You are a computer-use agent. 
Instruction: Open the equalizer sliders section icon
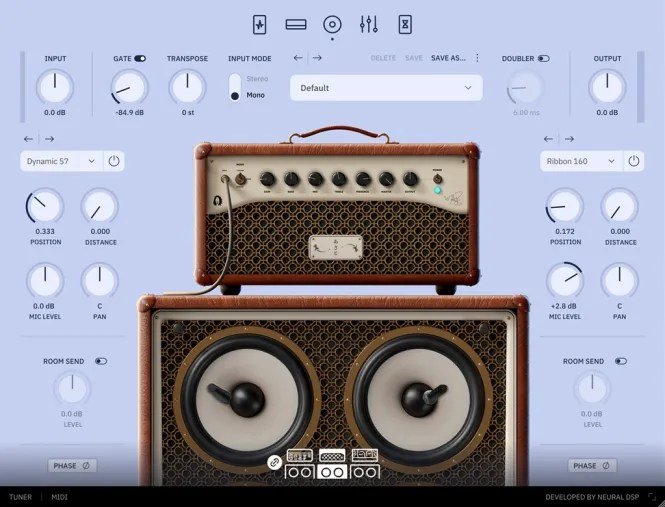coord(368,24)
